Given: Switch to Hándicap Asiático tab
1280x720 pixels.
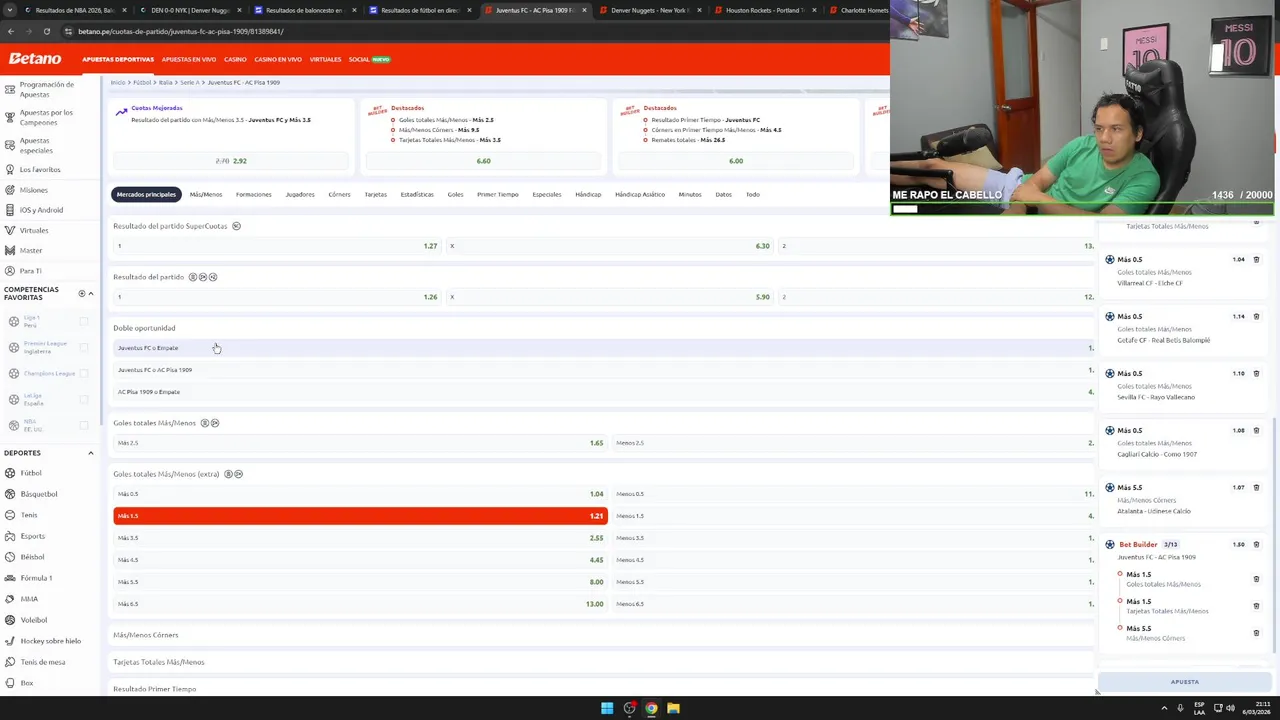Looking at the screenshot, I should coord(640,194).
